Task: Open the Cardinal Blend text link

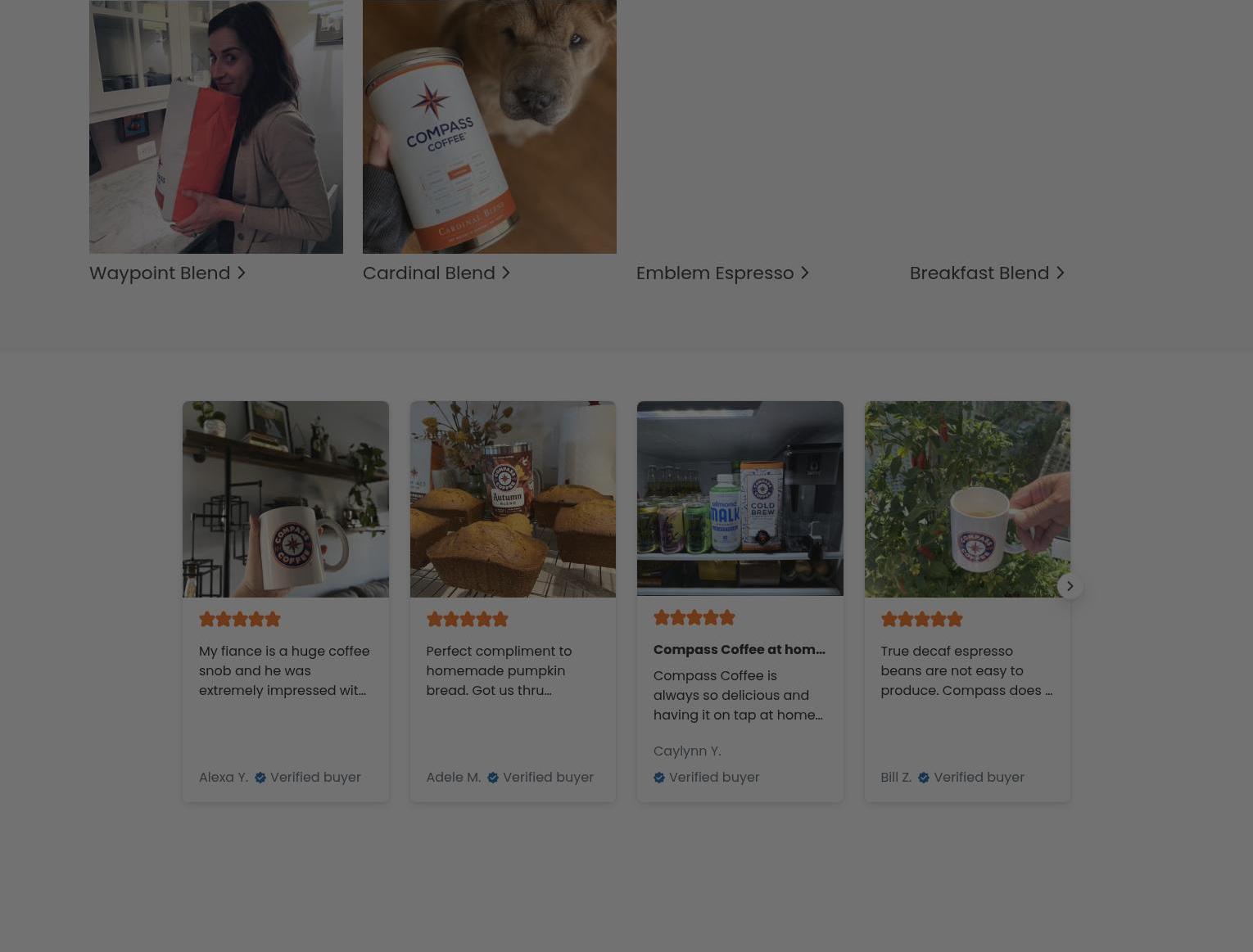Action: [x=429, y=273]
